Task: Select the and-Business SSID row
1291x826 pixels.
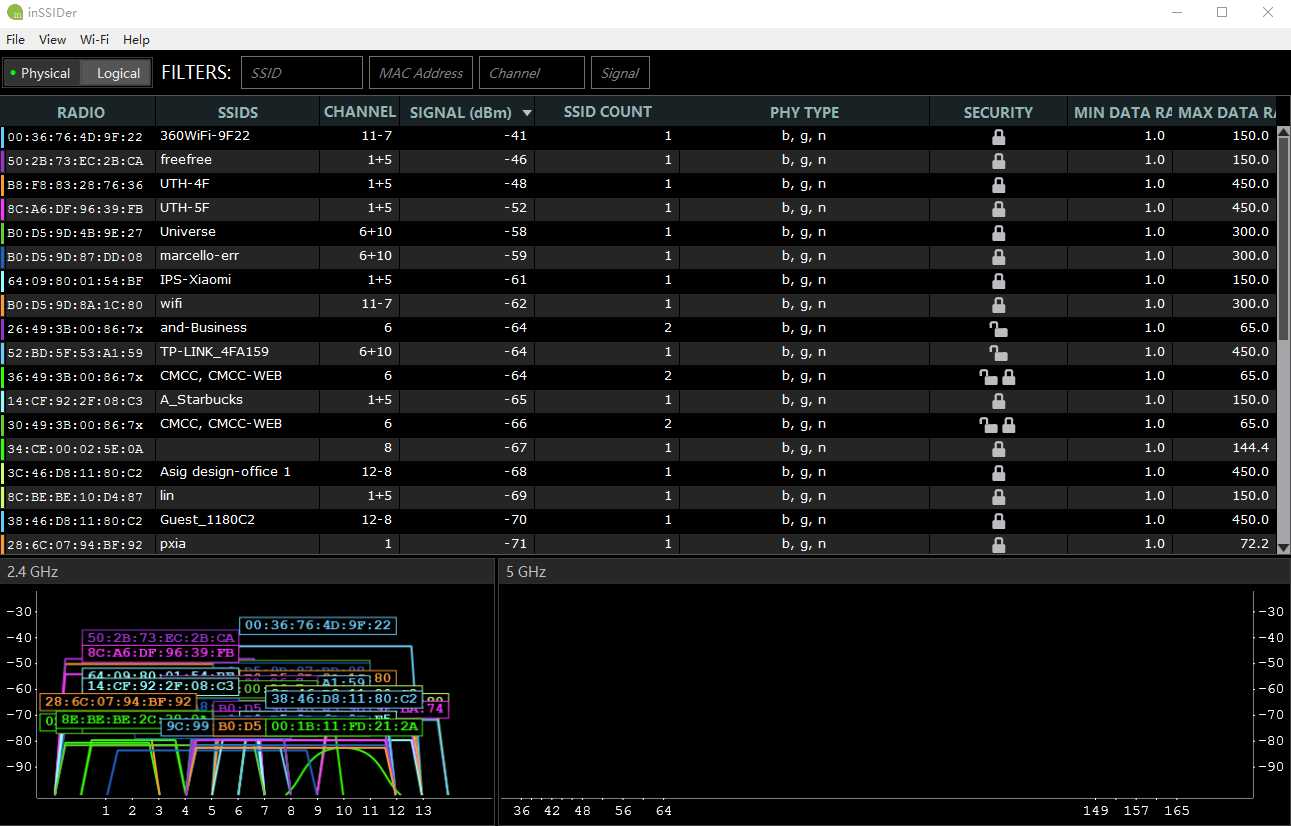Action: click(639, 328)
